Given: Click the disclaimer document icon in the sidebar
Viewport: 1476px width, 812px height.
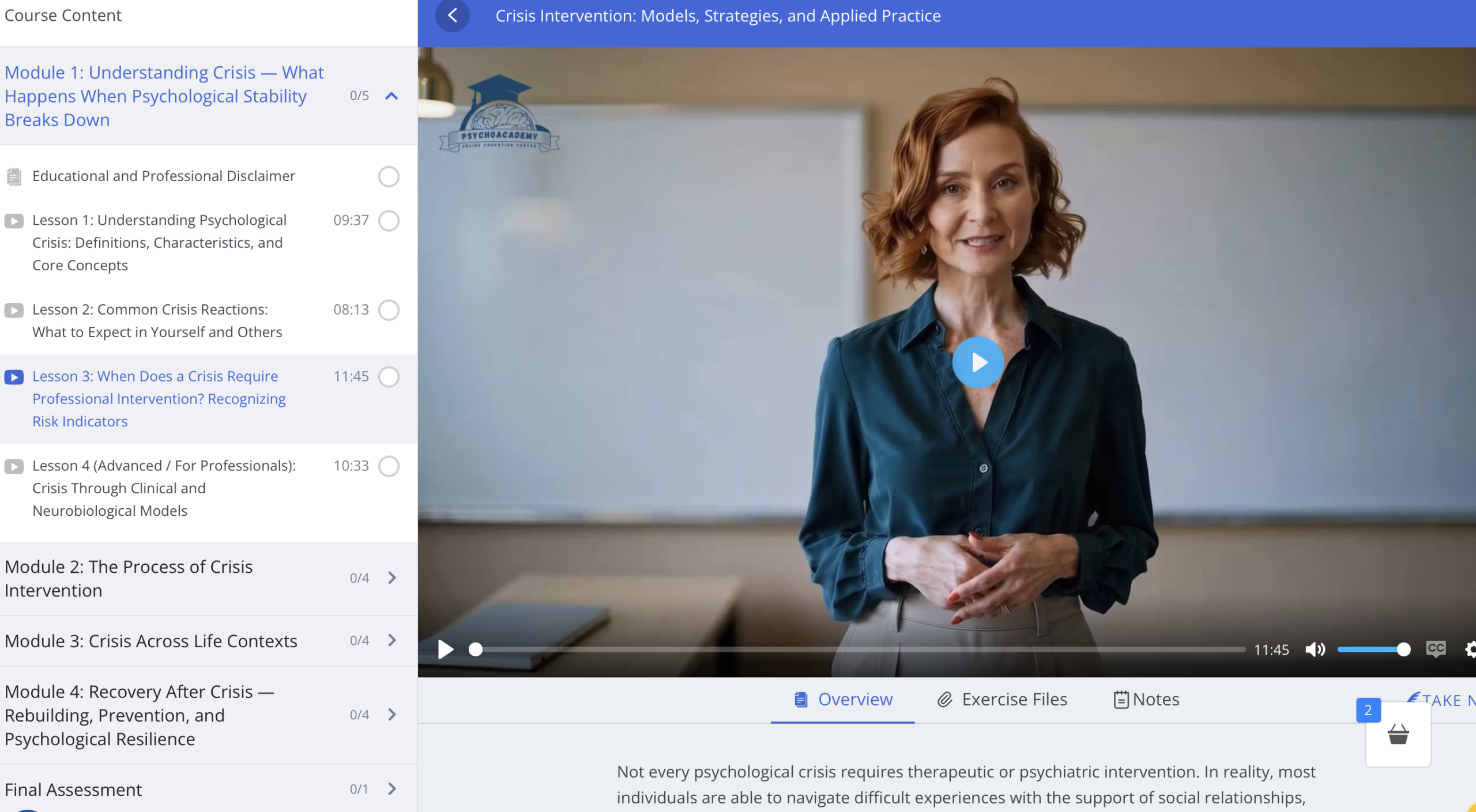Looking at the screenshot, I should click(x=14, y=176).
